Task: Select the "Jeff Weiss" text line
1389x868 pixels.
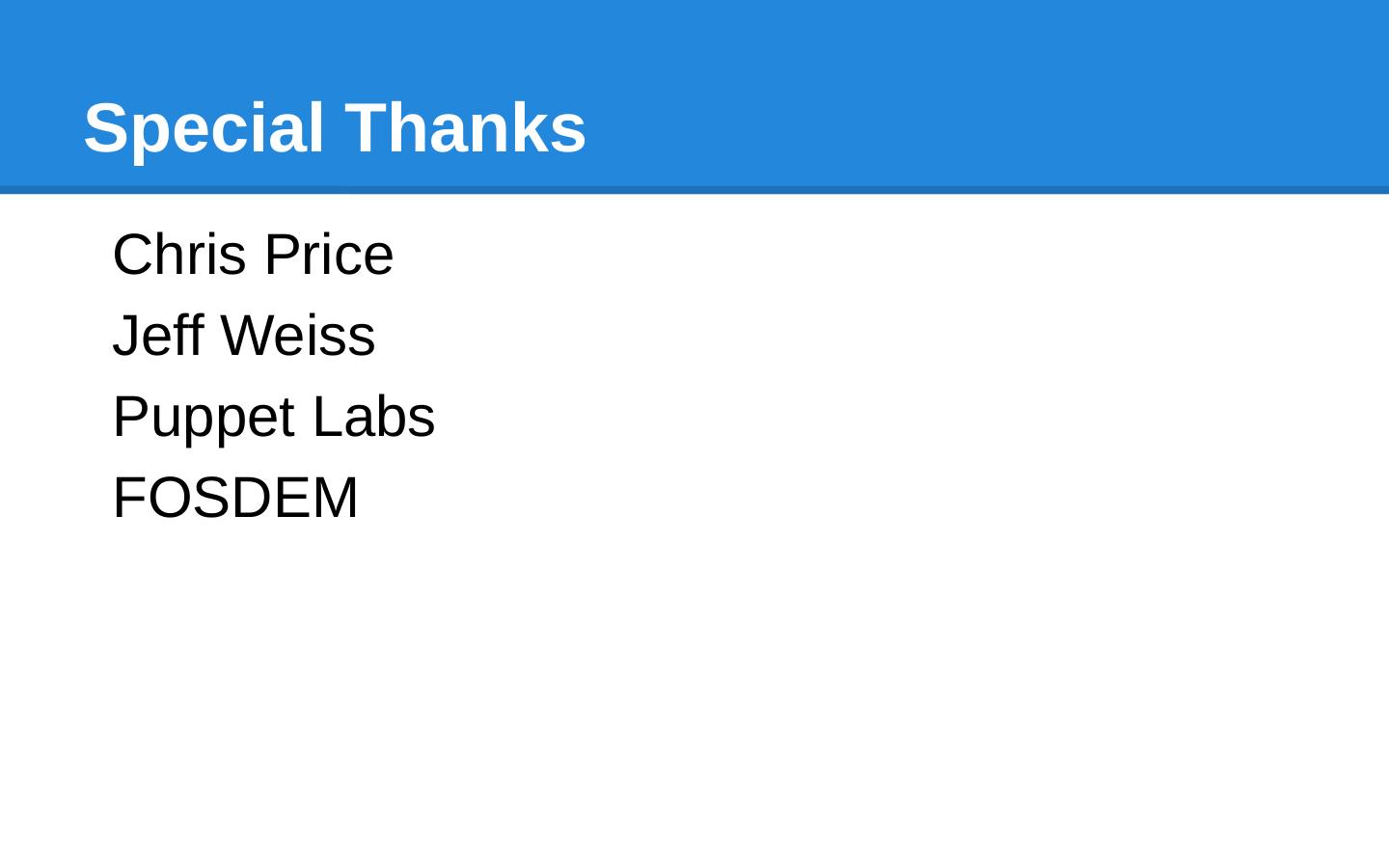Action: coord(243,336)
